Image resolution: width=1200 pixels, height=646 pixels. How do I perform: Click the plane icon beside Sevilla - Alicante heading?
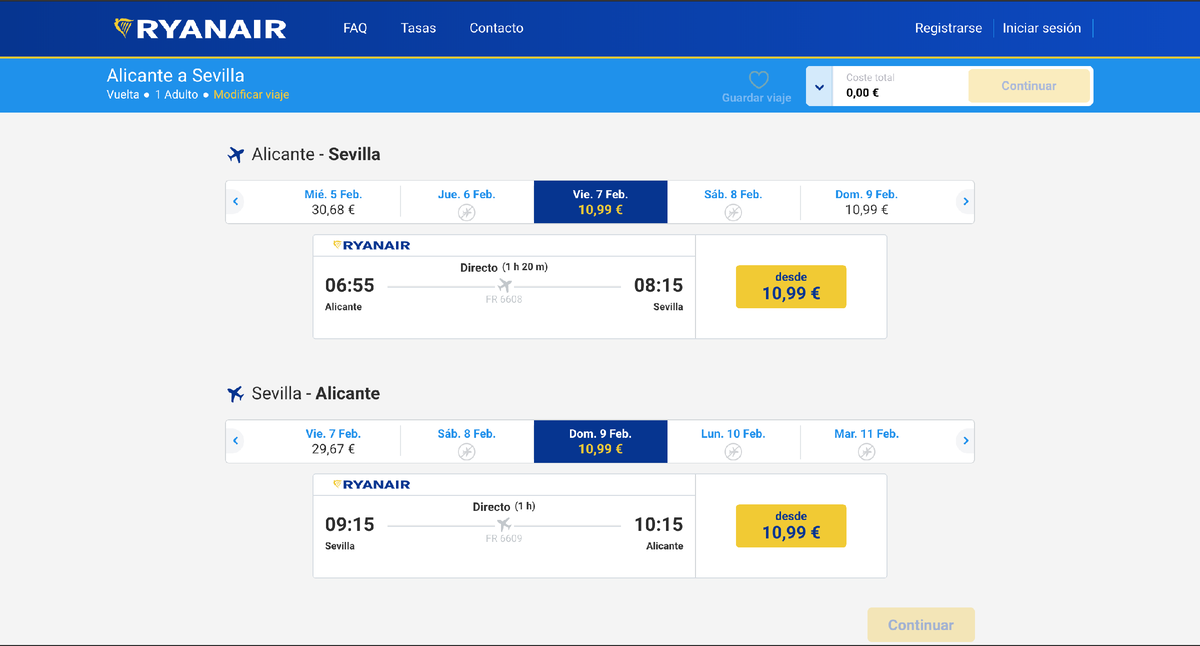tap(236, 394)
